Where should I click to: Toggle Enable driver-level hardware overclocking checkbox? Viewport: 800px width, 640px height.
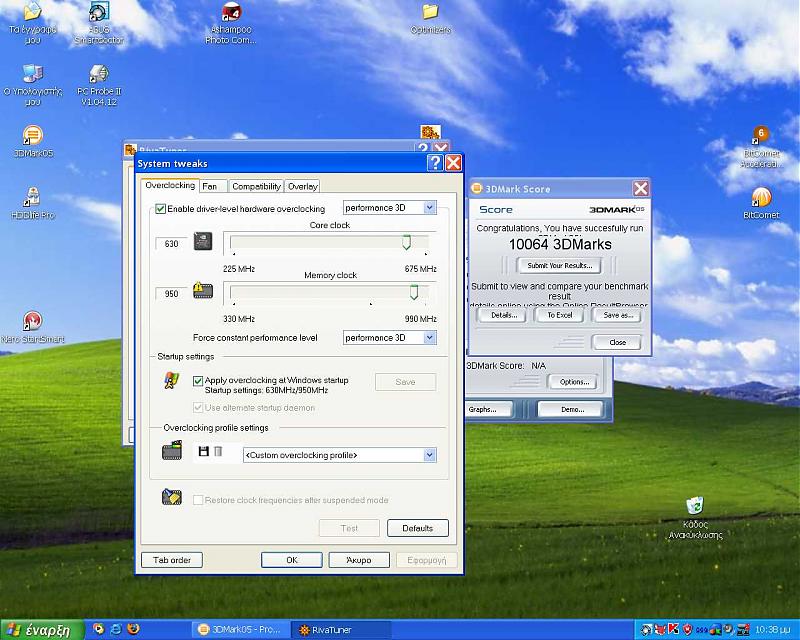160,209
